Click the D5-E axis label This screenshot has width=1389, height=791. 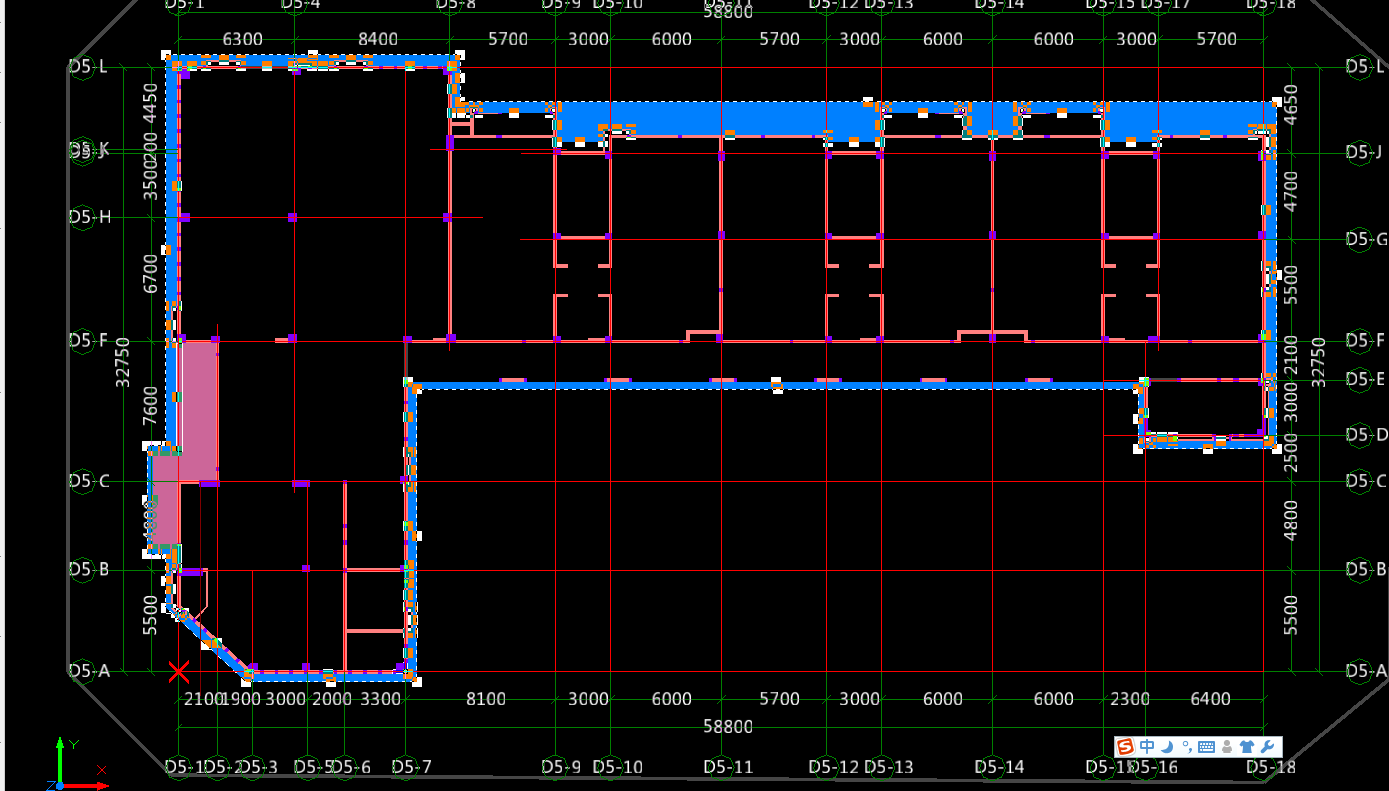coord(1366,379)
